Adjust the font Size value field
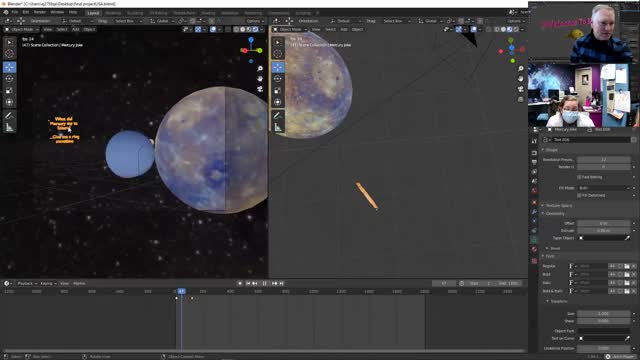 click(604, 314)
